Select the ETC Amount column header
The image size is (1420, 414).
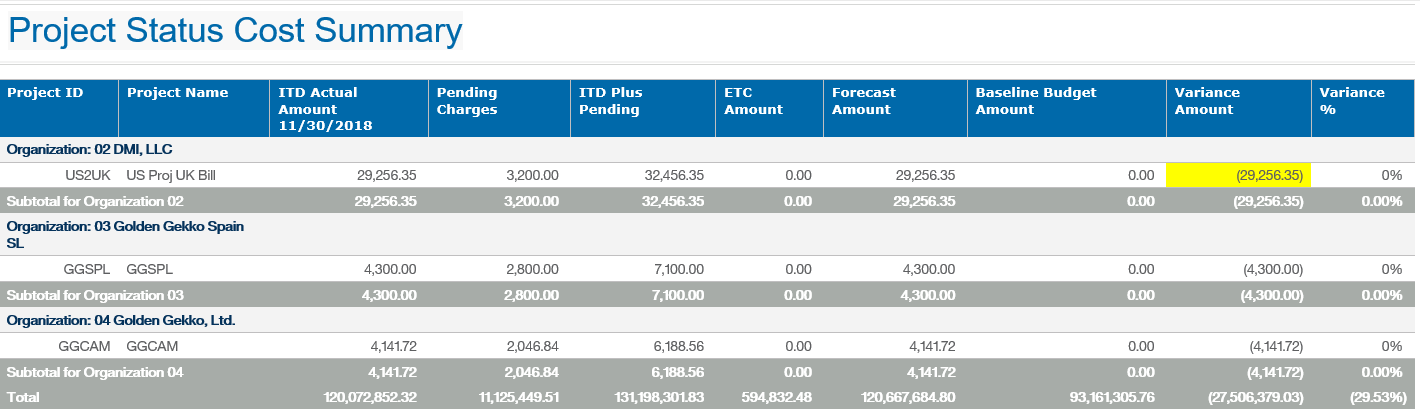[x=753, y=101]
